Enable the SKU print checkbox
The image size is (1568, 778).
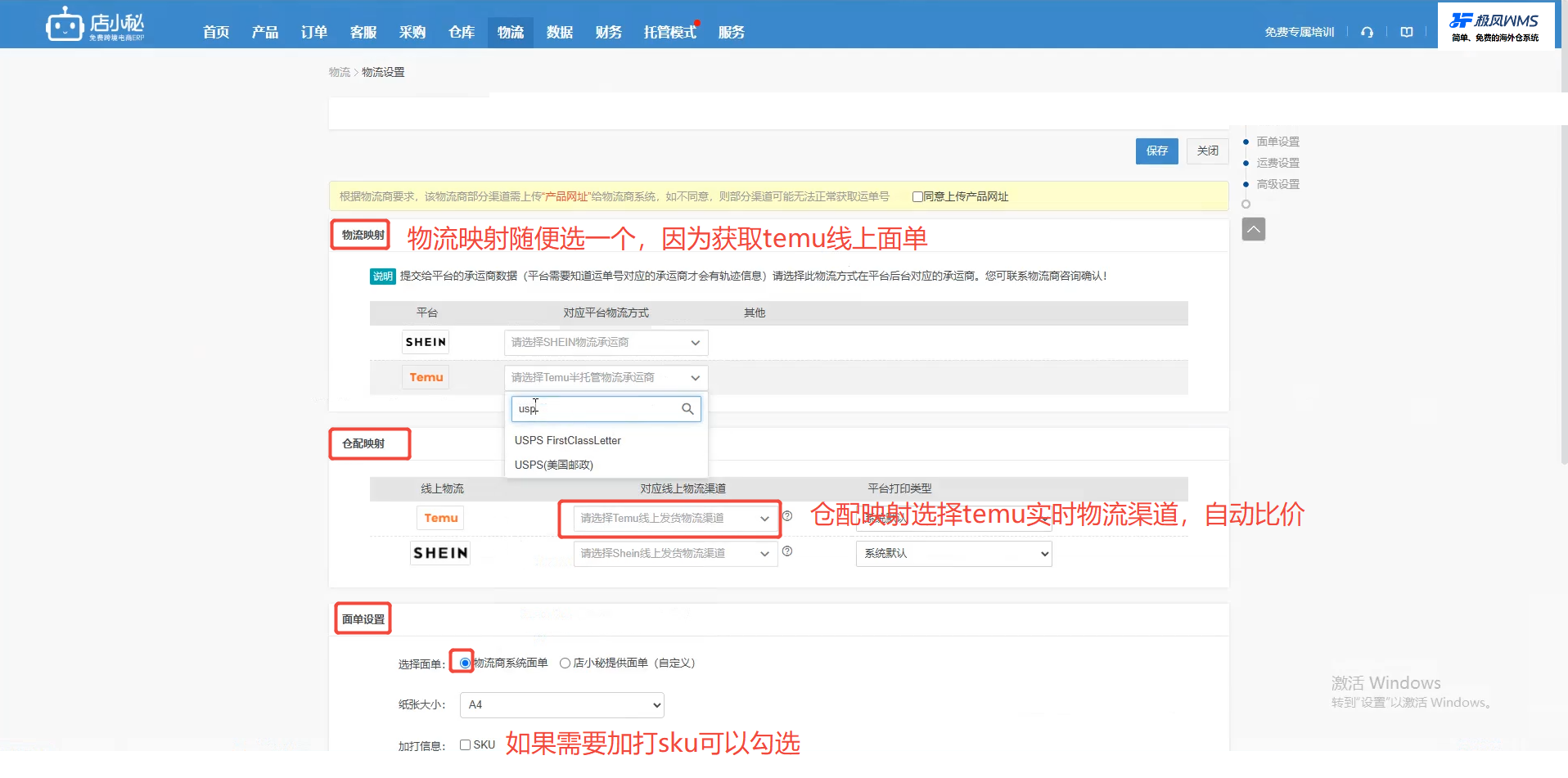click(x=465, y=744)
